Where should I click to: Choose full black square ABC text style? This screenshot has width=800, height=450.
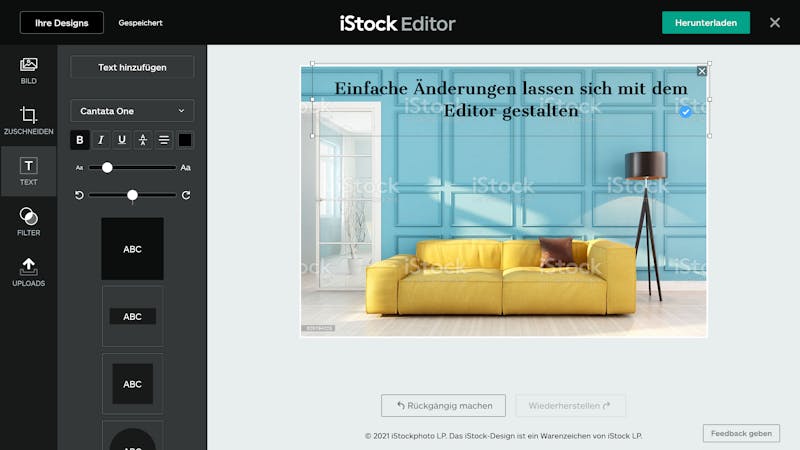(133, 249)
